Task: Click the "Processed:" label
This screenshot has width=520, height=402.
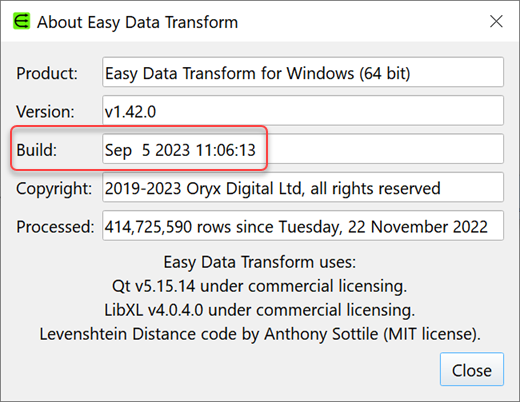Action: tap(55, 227)
